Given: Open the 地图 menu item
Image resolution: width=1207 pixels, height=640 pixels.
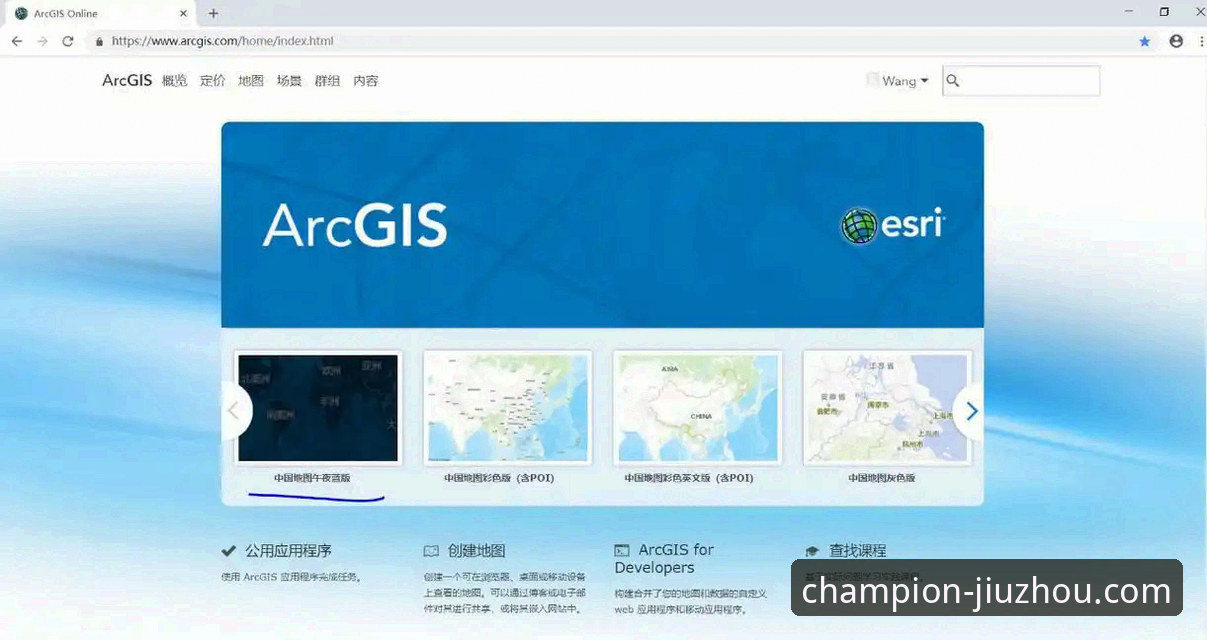Looking at the screenshot, I should tap(251, 81).
